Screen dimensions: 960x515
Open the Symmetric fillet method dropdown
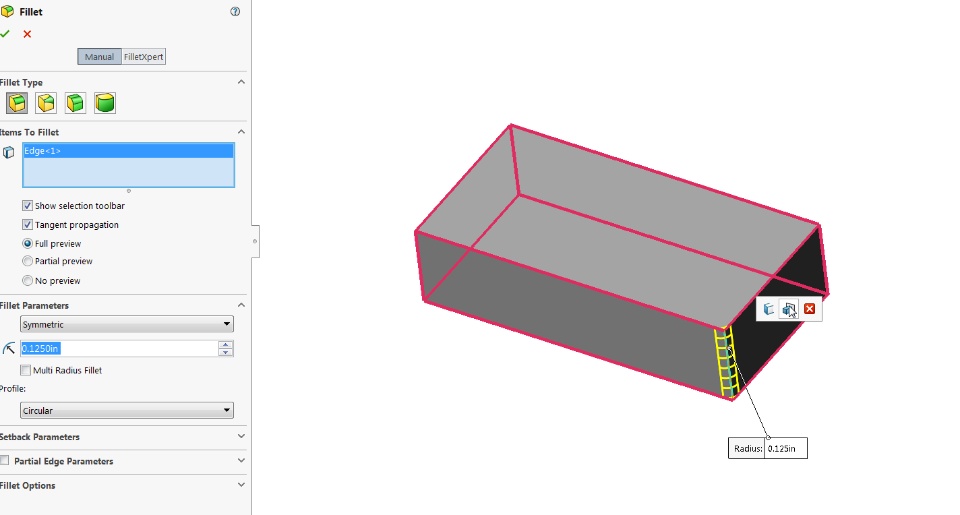[127, 324]
